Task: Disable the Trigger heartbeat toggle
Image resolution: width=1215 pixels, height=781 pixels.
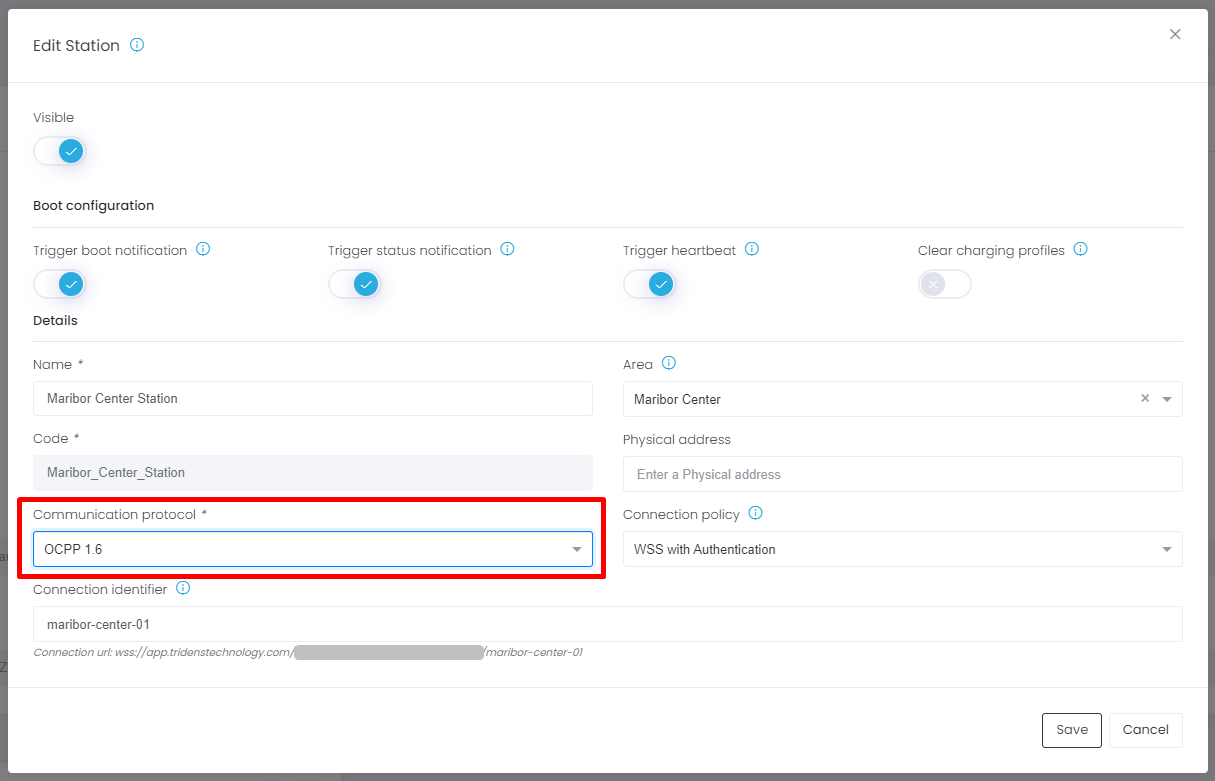Action: [x=649, y=284]
